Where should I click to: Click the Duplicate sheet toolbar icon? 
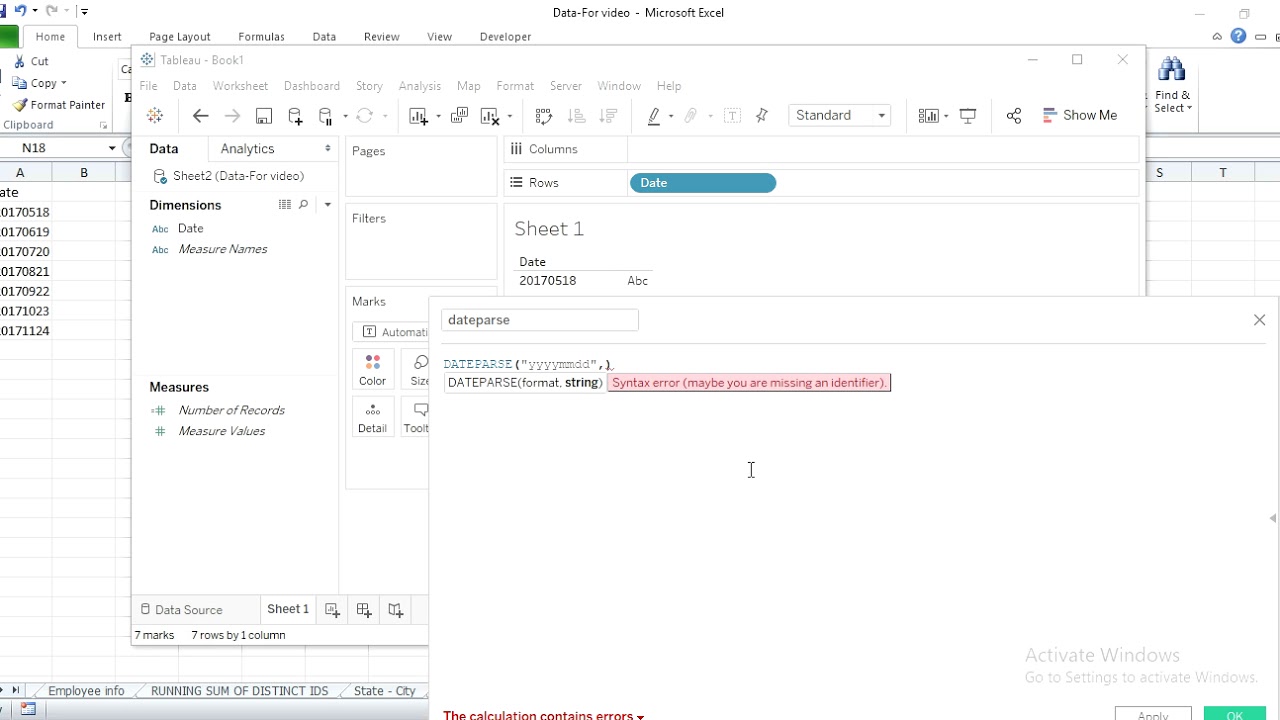459,116
